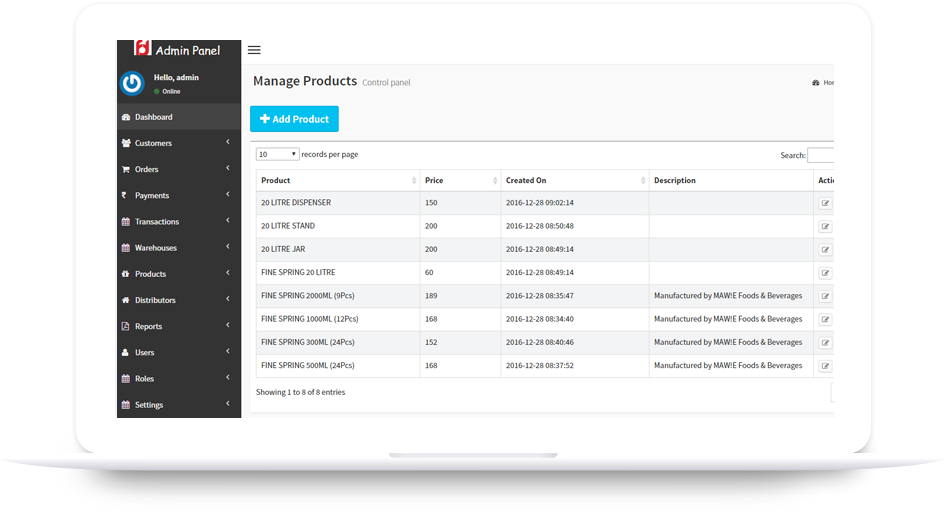Click the Orders shopping cart icon
Viewport: 945px width, 513px height.
[126, 169]
